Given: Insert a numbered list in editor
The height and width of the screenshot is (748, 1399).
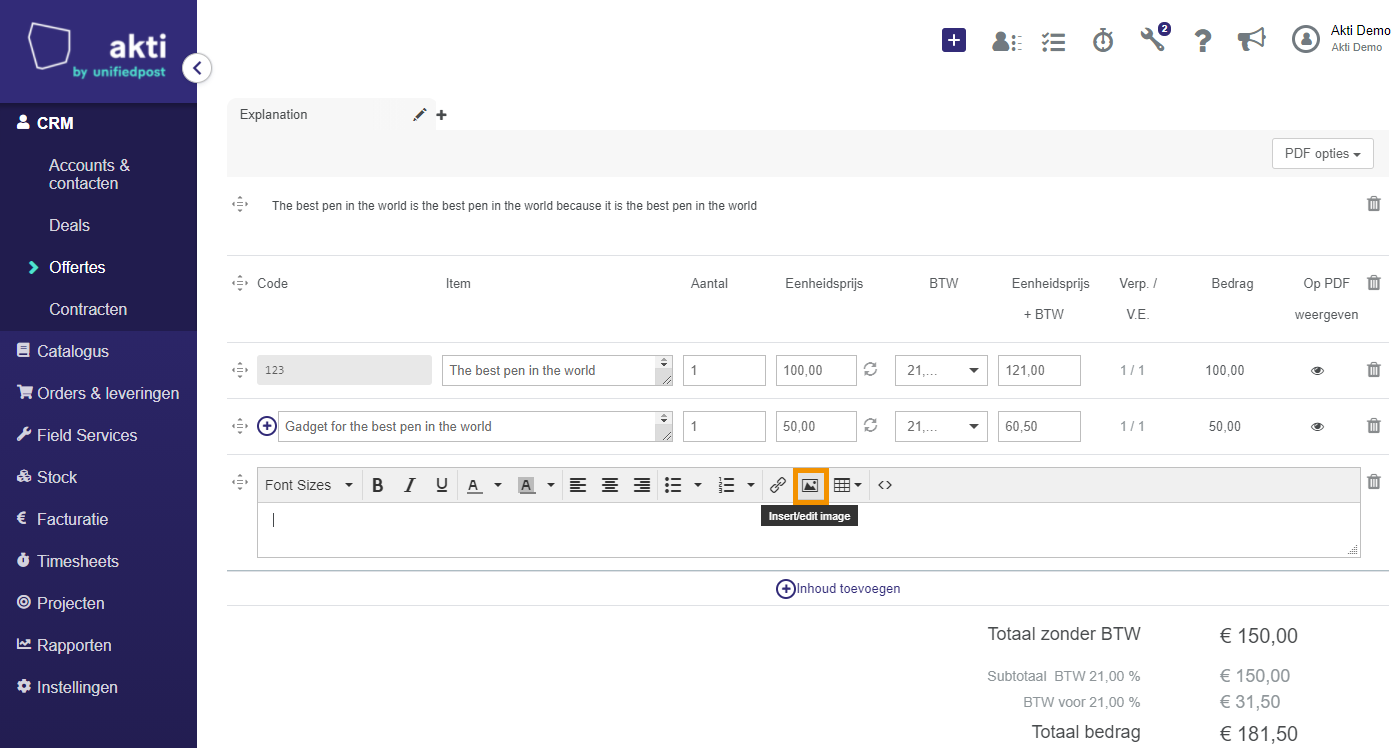Looking at the screenshot, I should click(727, 485).
